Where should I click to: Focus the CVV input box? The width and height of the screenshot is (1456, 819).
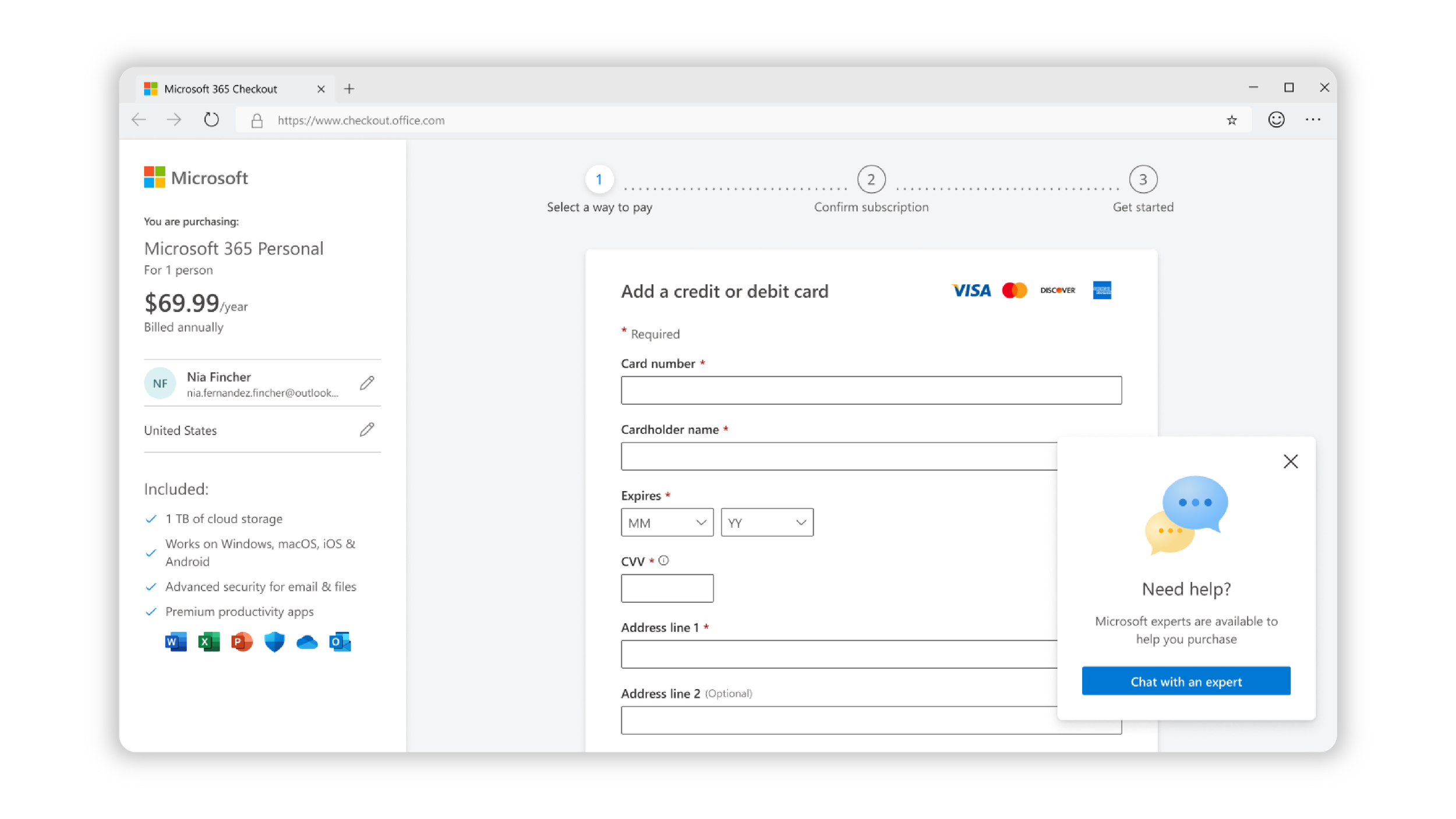(667, 588)
